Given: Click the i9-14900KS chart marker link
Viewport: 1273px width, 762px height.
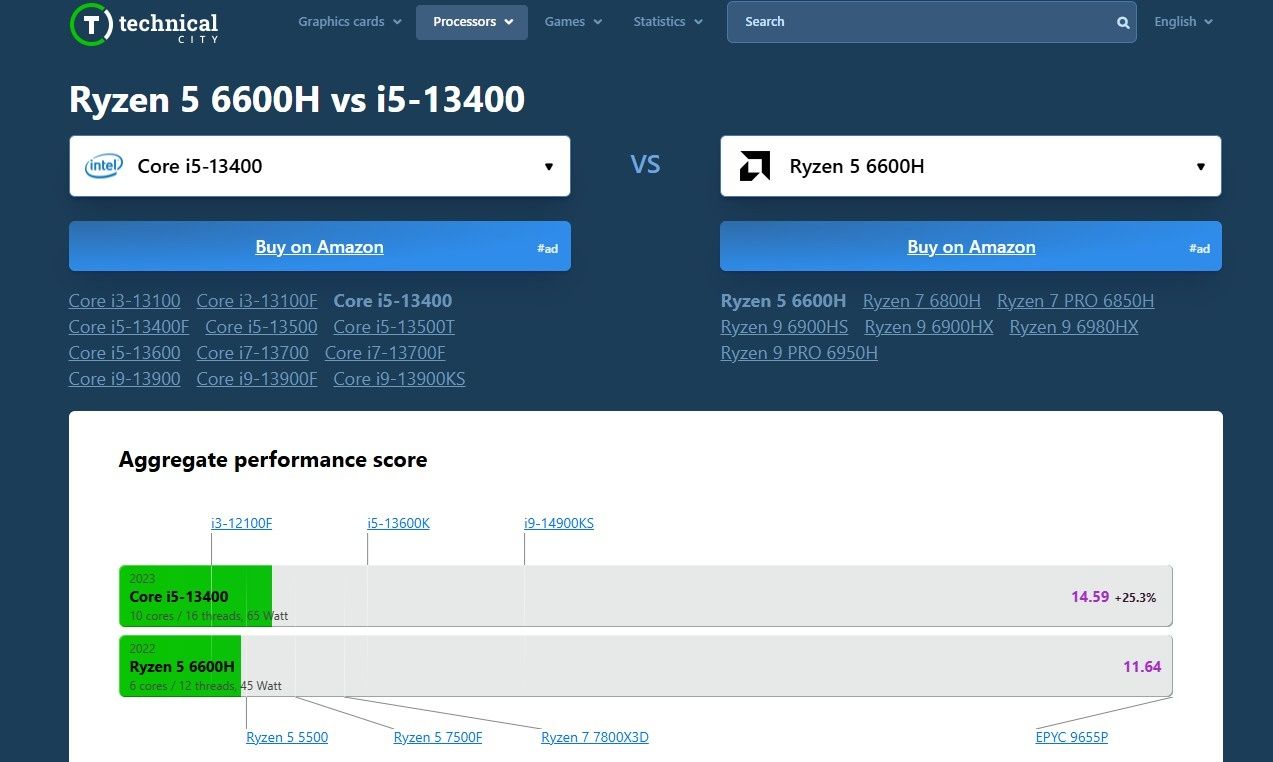Looking at the screenshot, I should 559,523.
